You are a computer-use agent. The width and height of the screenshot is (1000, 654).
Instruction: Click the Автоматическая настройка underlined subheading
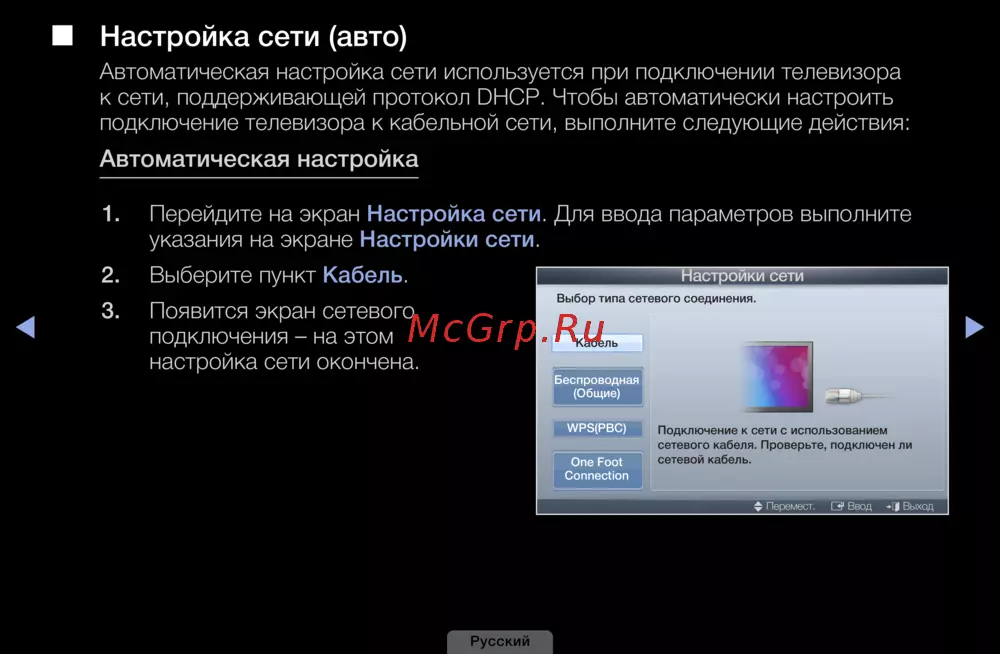[259, 159]
